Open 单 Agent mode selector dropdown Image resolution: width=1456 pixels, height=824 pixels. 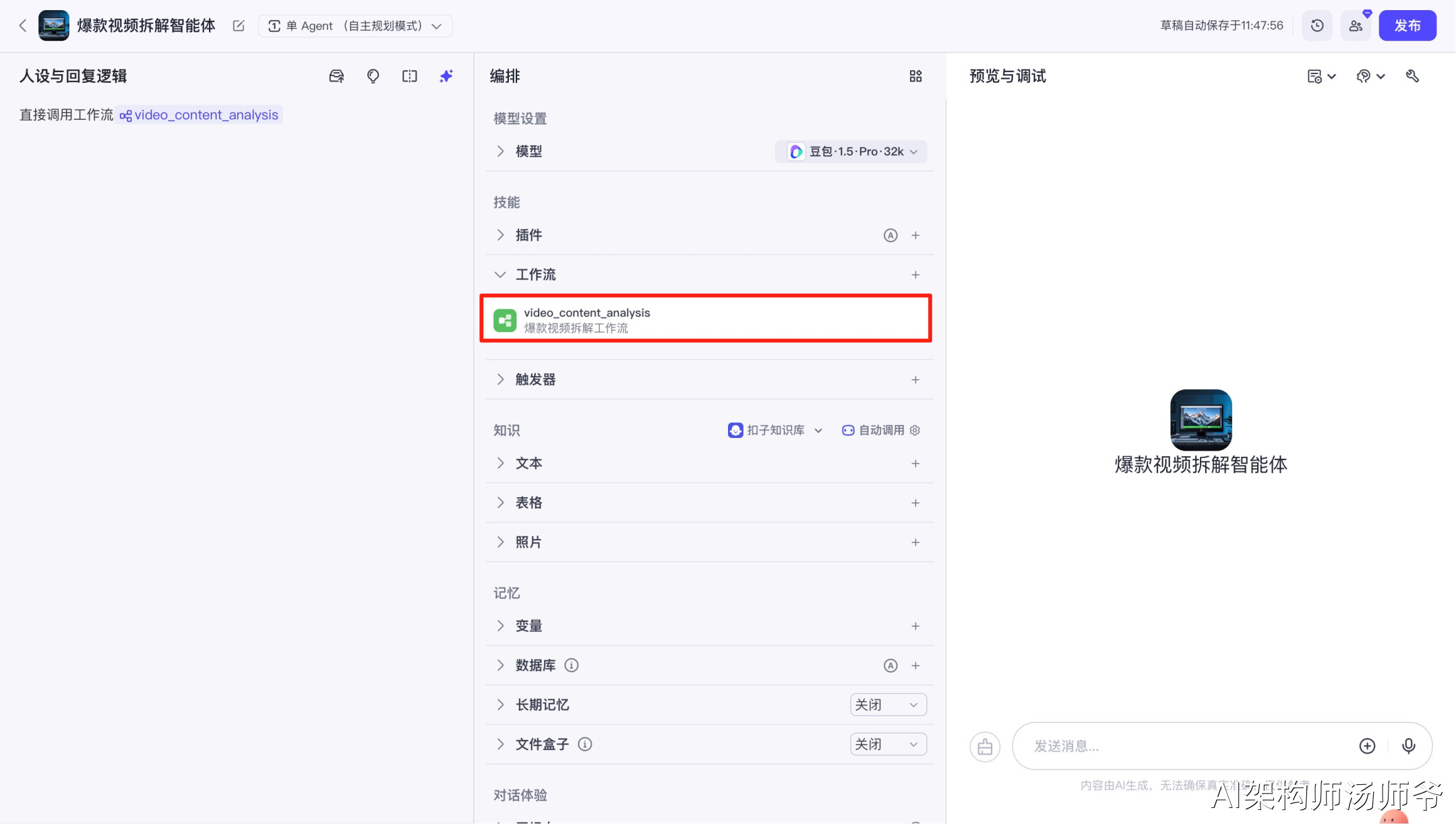click(x=355, y=26)
